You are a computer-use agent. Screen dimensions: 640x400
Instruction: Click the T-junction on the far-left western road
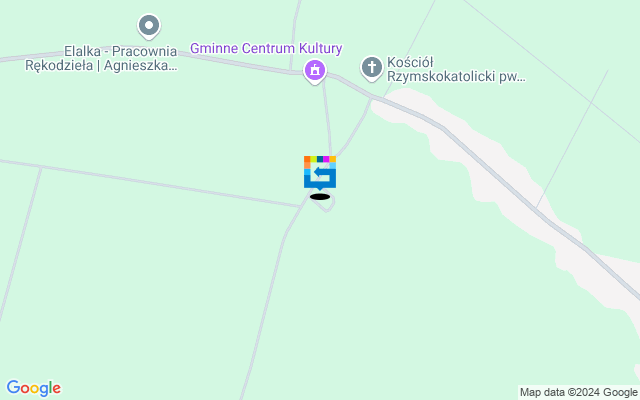pyautogui.click(x=41, y=167)
